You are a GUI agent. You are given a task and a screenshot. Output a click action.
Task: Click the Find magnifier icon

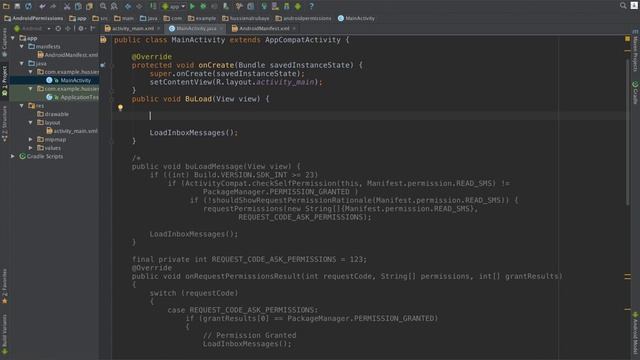(103, 6)
